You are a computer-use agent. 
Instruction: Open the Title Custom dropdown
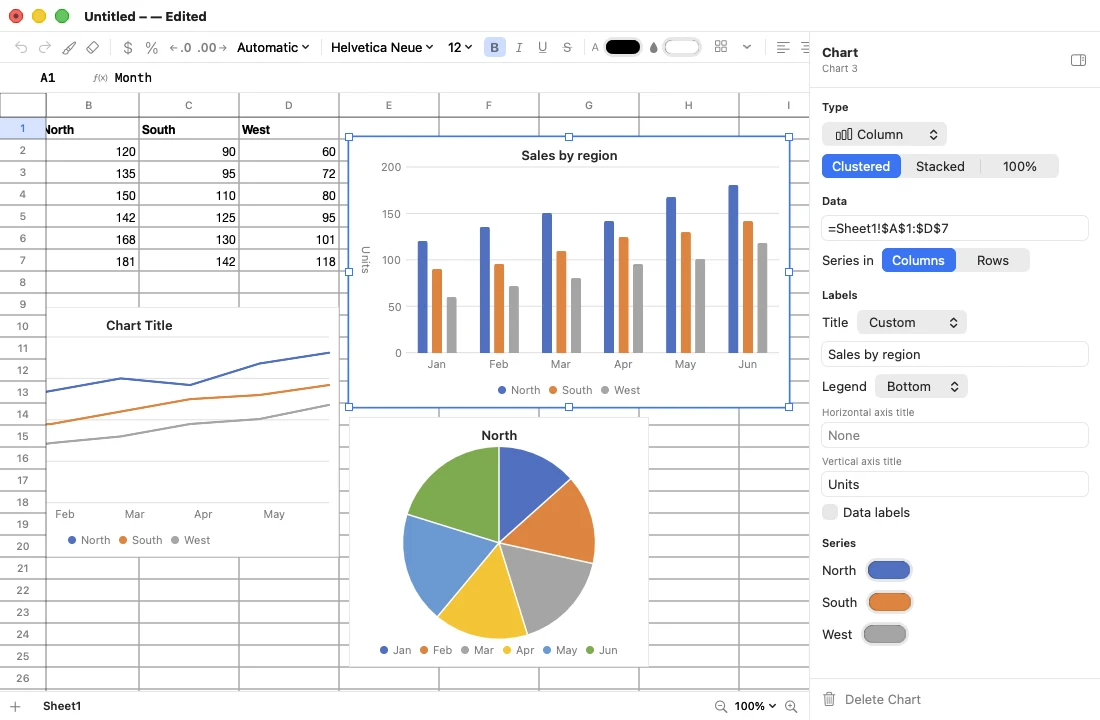tap(912, 322)
